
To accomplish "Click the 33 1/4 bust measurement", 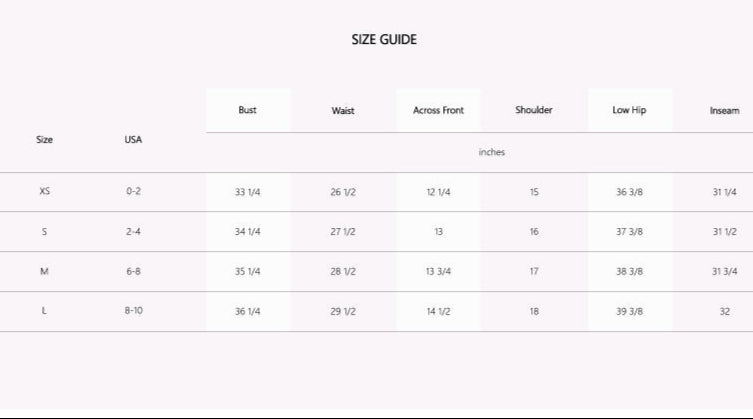I will pos(247,192).
